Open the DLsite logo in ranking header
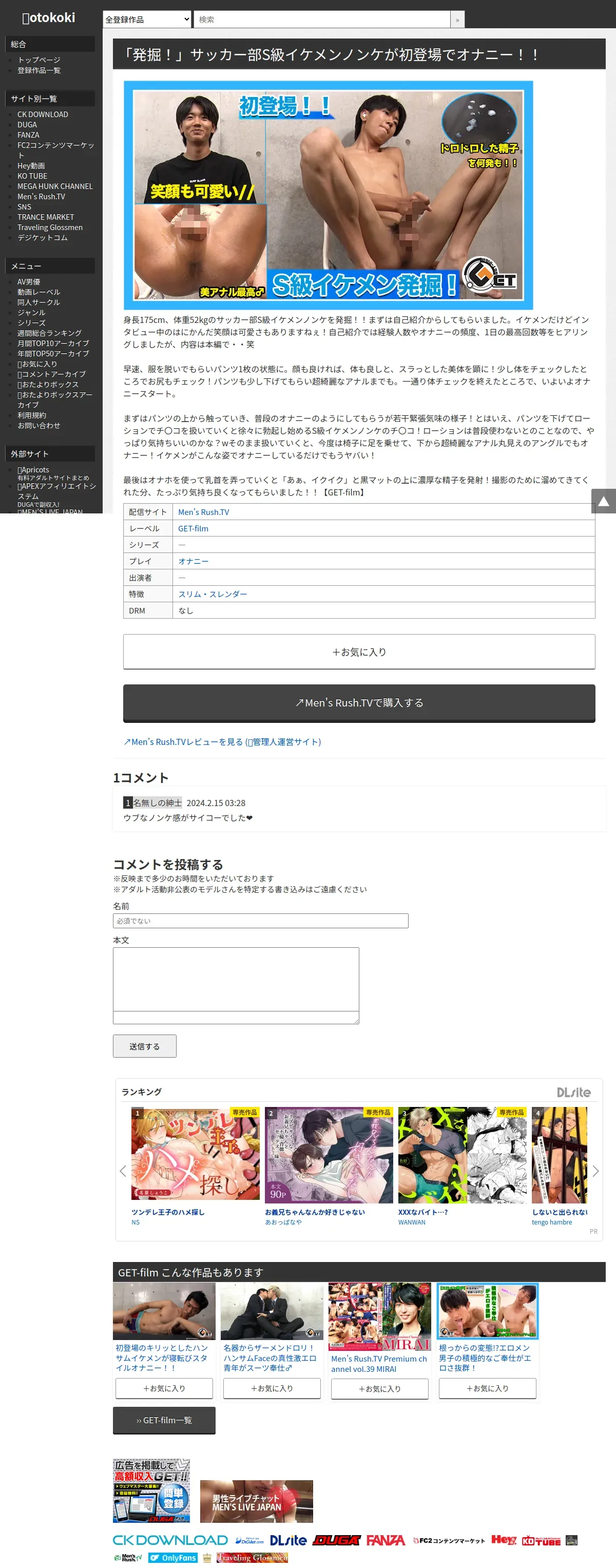The height and width of the screenshot is (1568, 616). [x=573, y=1092]
